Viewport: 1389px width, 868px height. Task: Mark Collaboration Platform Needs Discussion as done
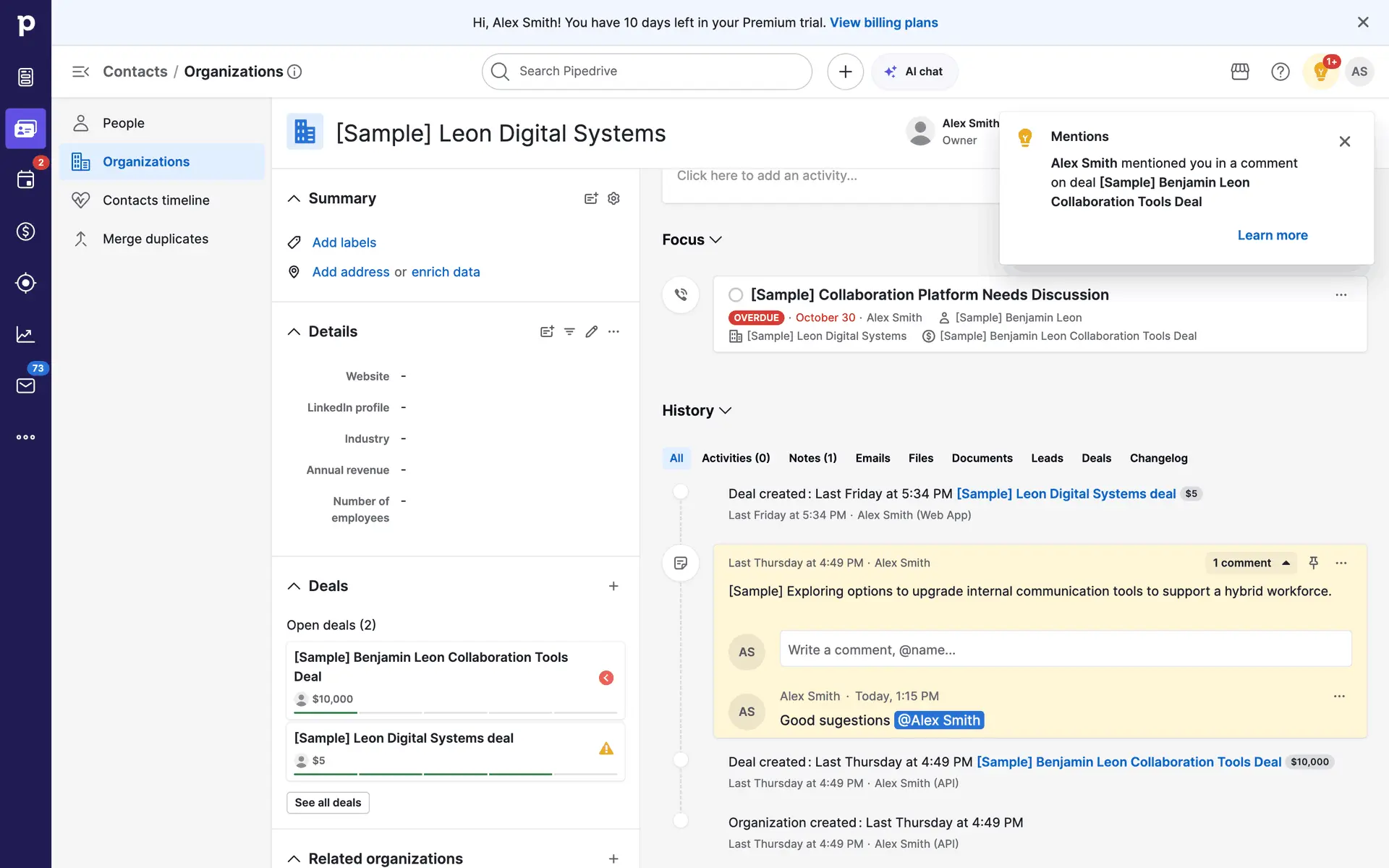(736, 294)
